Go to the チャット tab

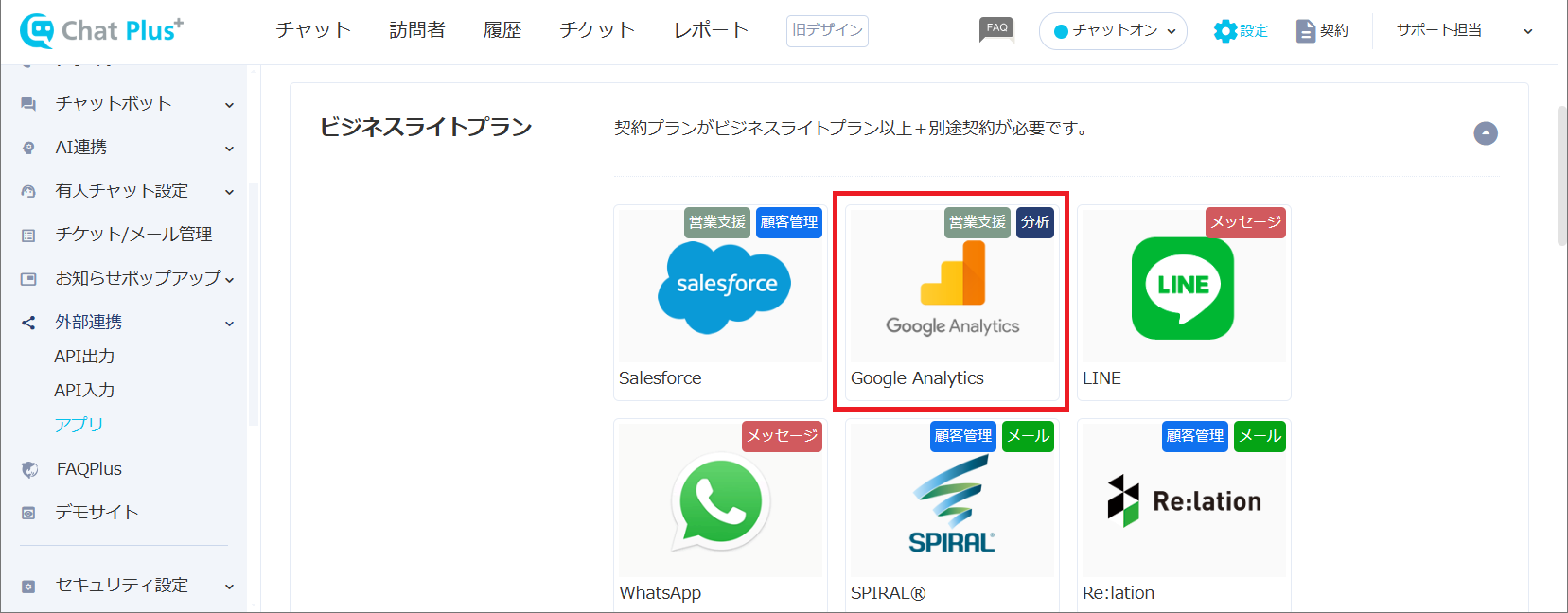313,30
